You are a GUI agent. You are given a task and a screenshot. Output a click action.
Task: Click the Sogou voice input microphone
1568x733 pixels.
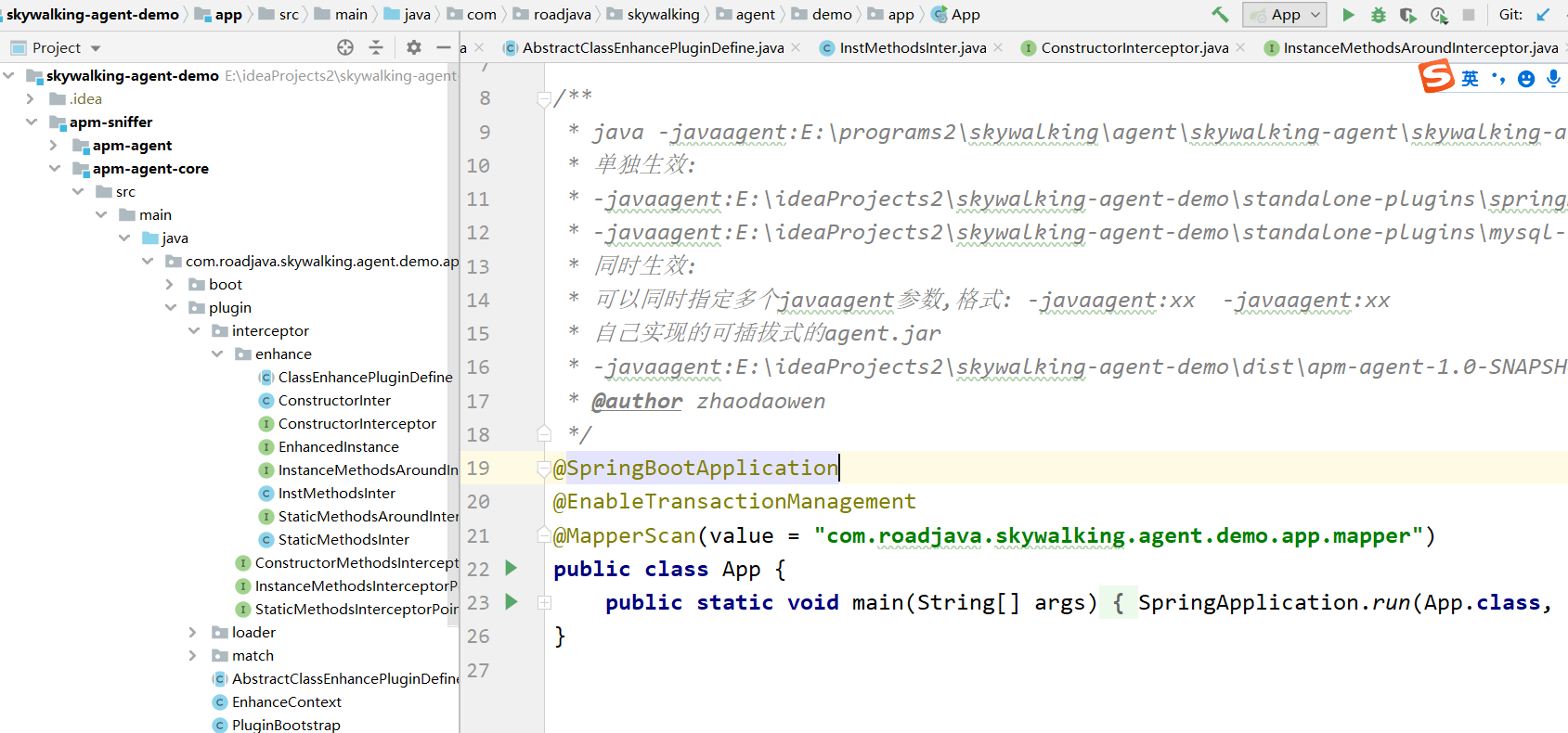click(x=1553, y=79)
